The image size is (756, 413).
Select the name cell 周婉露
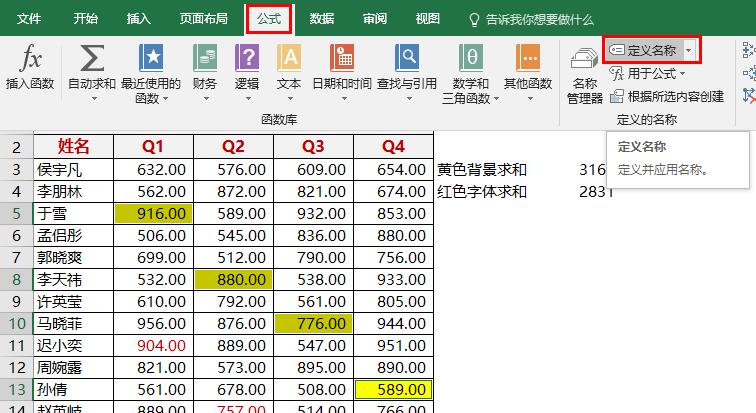coord(73,368)
